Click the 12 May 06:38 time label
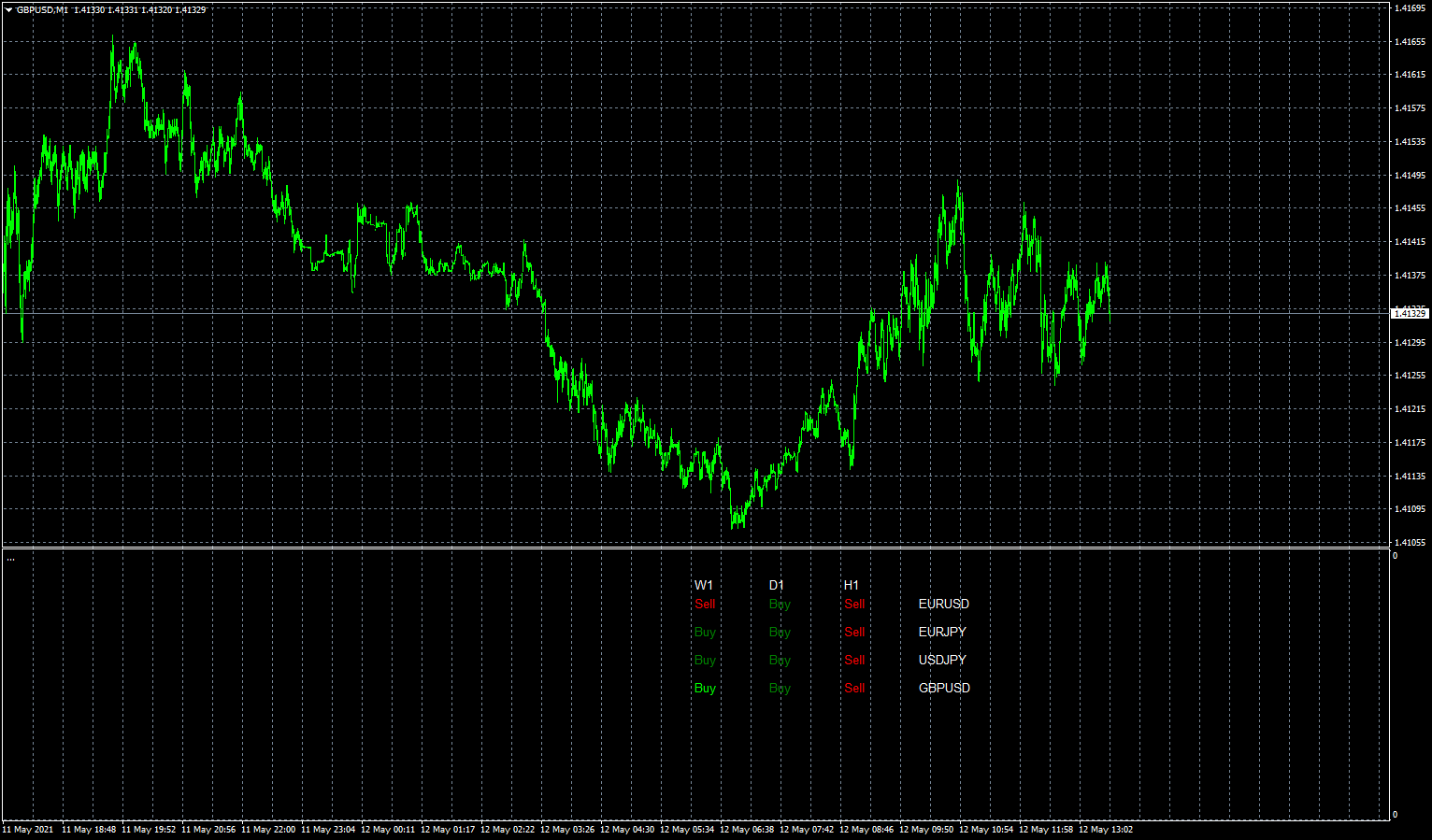The image size is (1432, 840). point(747,829)
